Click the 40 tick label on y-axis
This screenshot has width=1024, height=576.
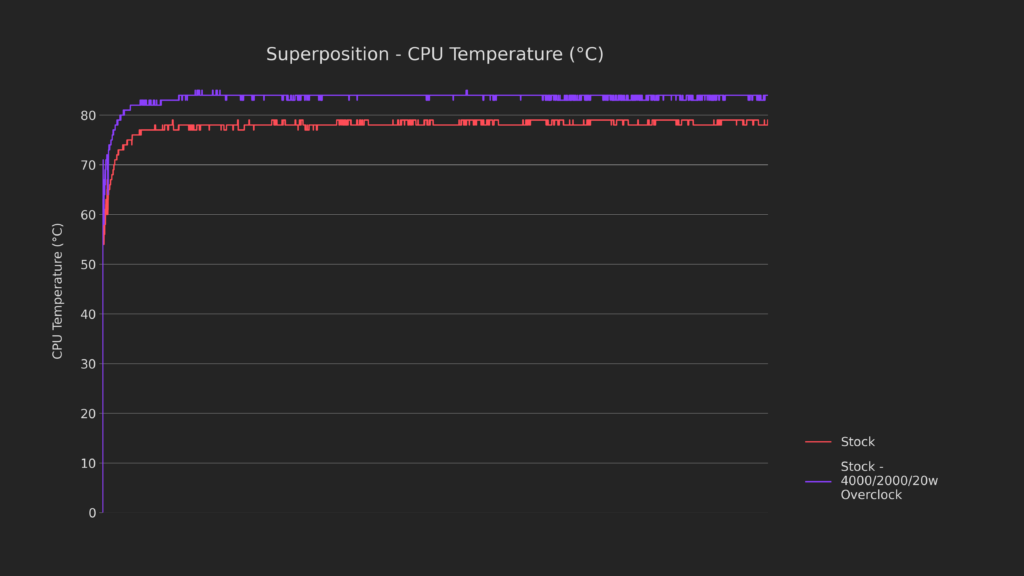pyautogui.click(x=88, y=314)
